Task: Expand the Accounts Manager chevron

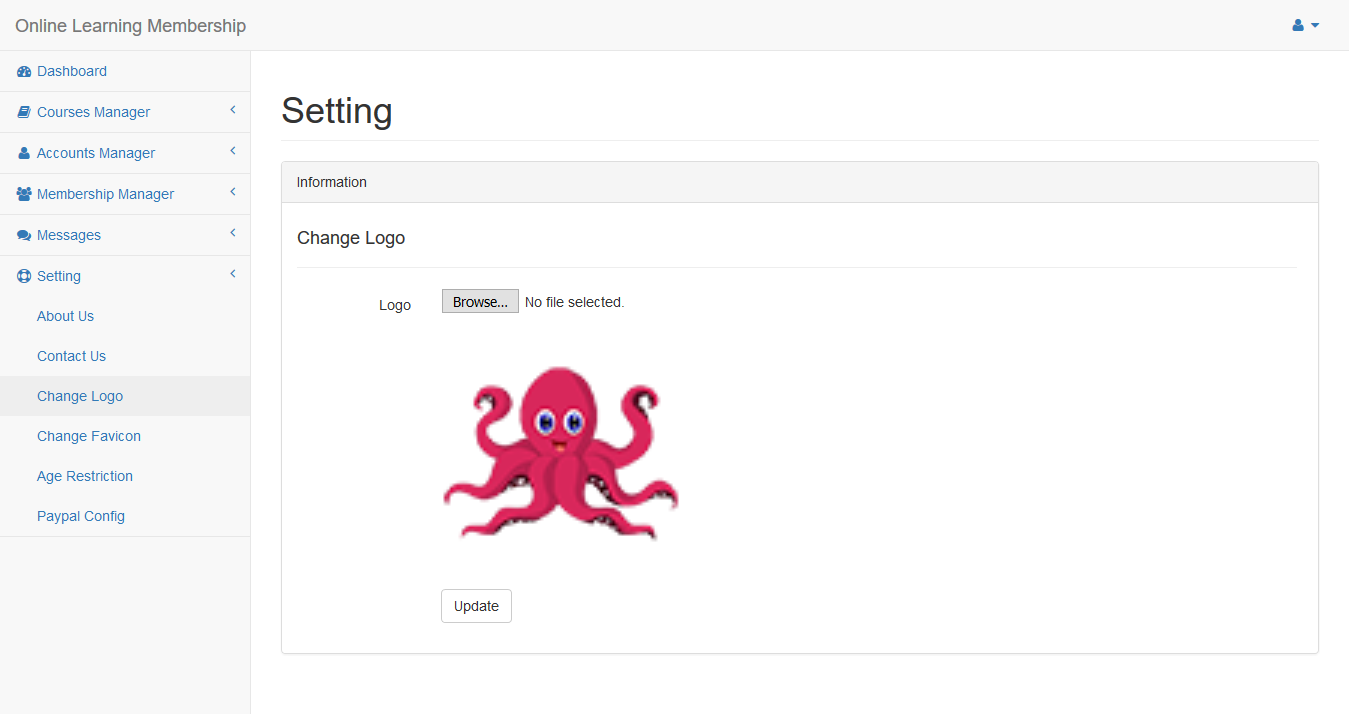Action: (x=232, y=151)
